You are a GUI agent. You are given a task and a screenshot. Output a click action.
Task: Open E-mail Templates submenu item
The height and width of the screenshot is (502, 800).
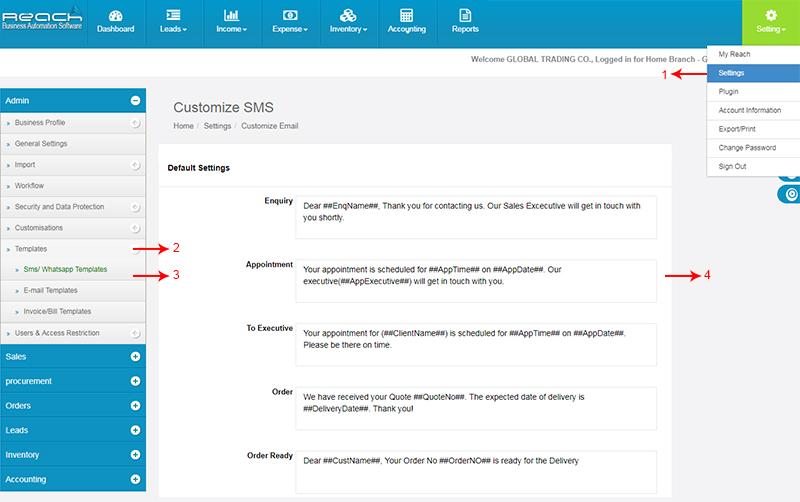[x=51, y=290]
